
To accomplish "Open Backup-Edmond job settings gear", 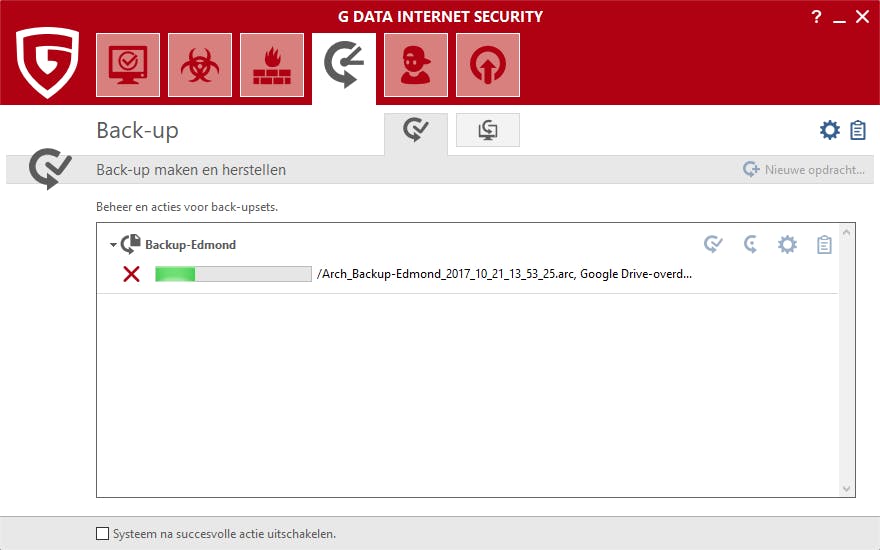I will [787, 245].
